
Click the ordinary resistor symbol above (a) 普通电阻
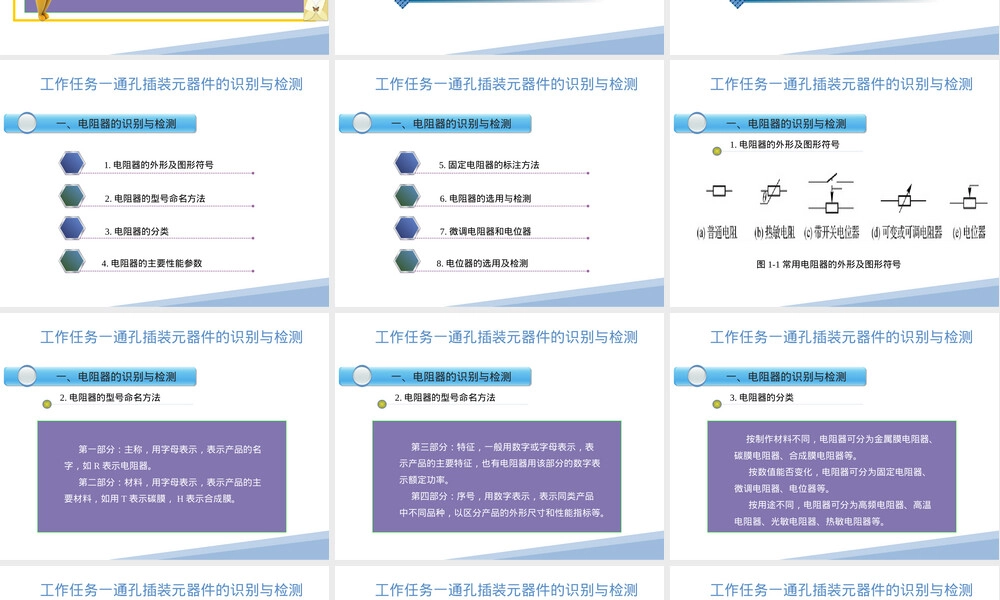click(x=719, y=191)
